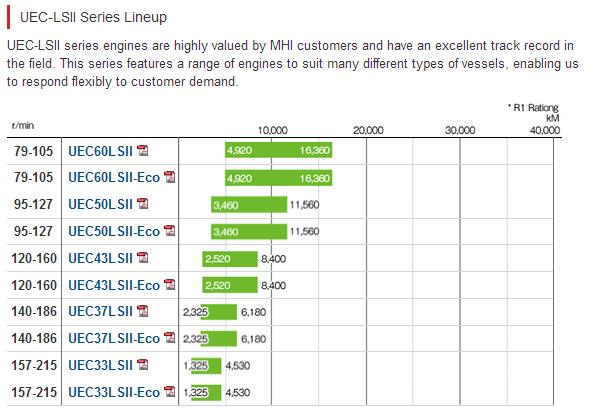Open the UEC50LSII link
This screenshot has height=417, width=591.
click(x=100, y=204)
